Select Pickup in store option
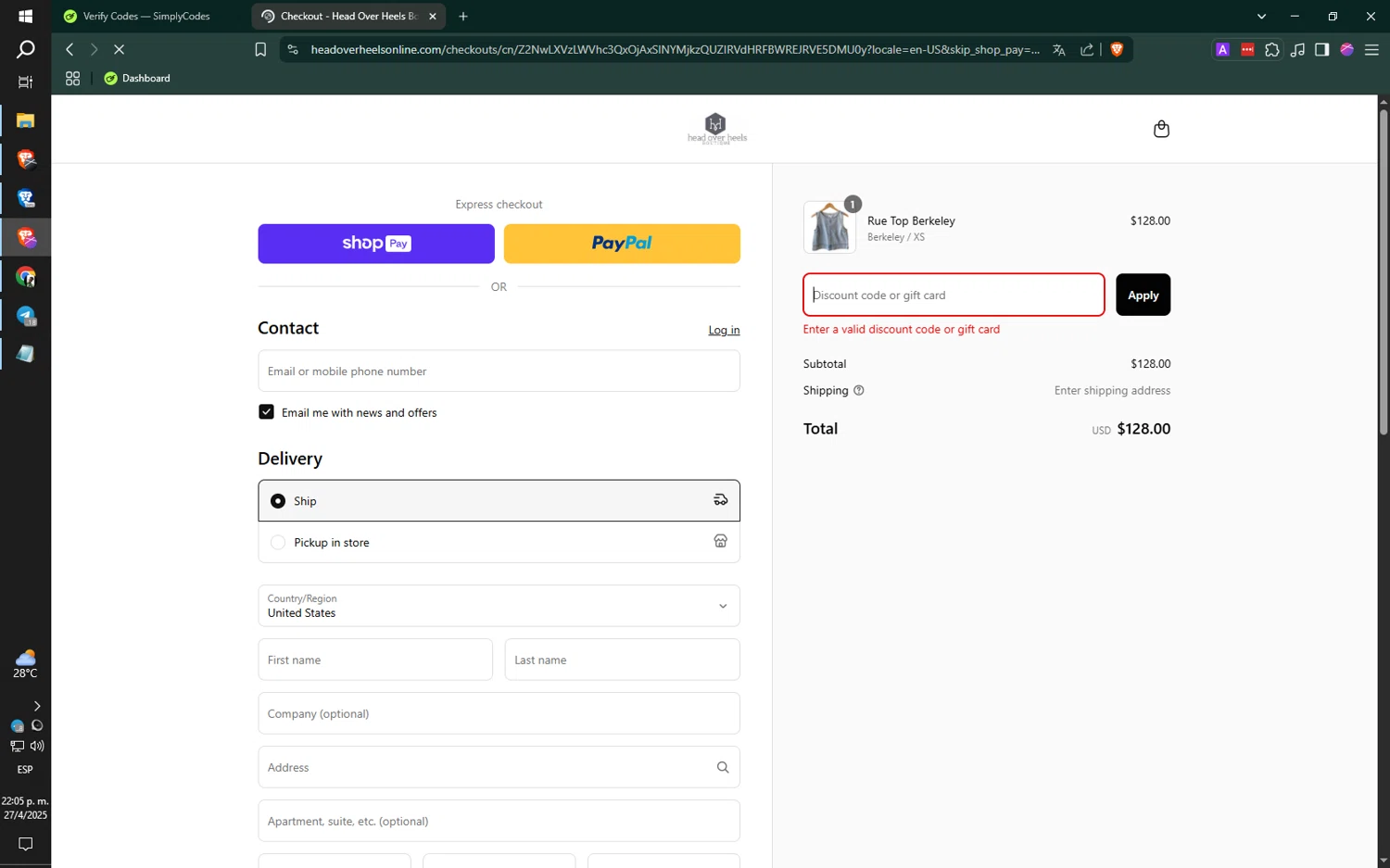This screenshot has width=1390, height=868. [499, 542]
